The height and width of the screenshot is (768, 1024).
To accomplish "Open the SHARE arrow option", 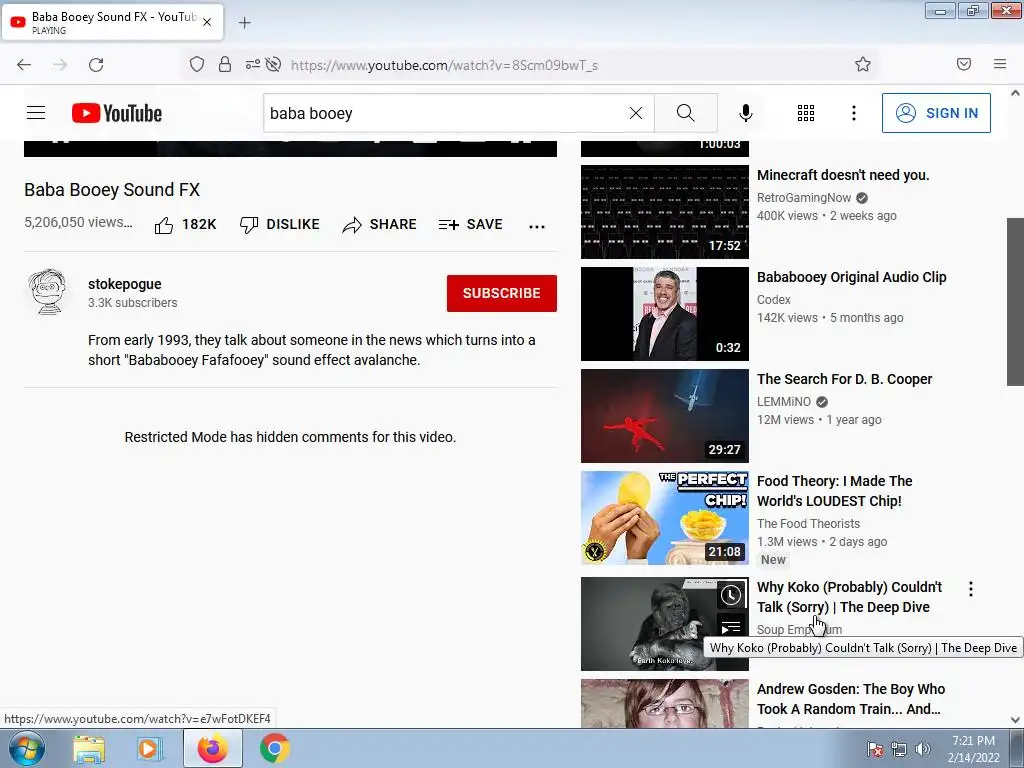I will (x=379, y=225).
